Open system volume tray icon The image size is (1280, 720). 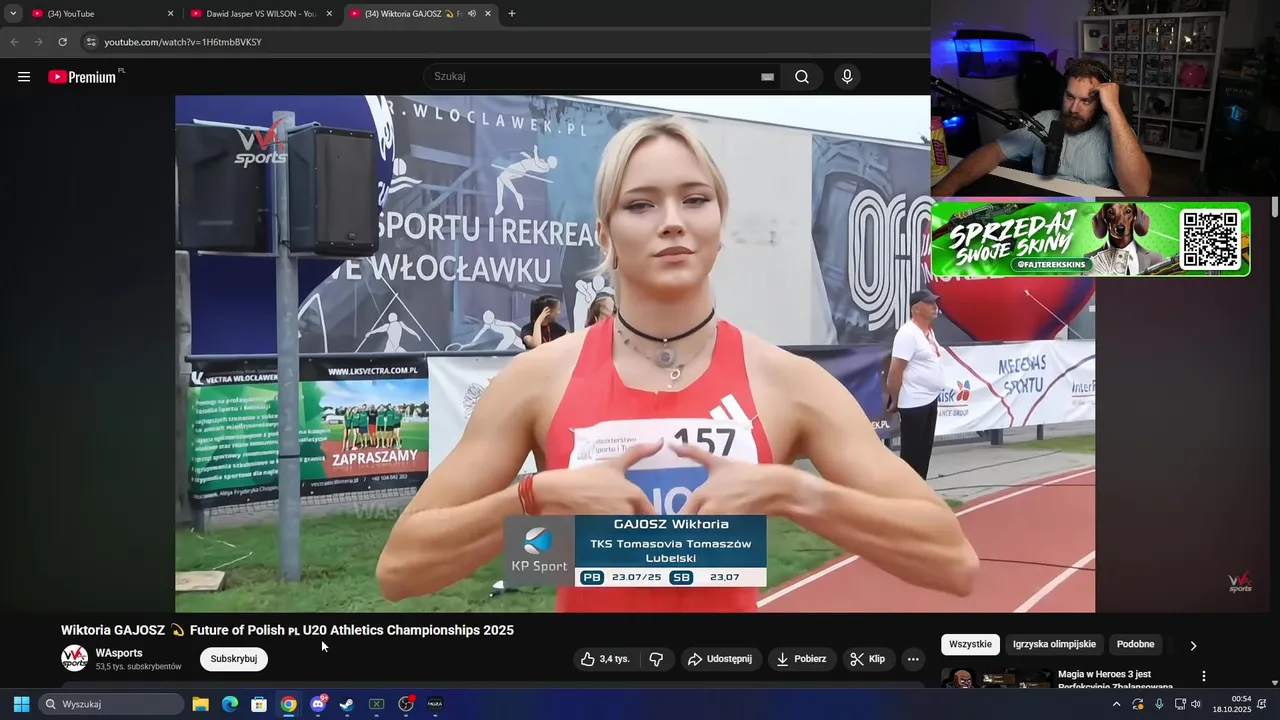1196,704
